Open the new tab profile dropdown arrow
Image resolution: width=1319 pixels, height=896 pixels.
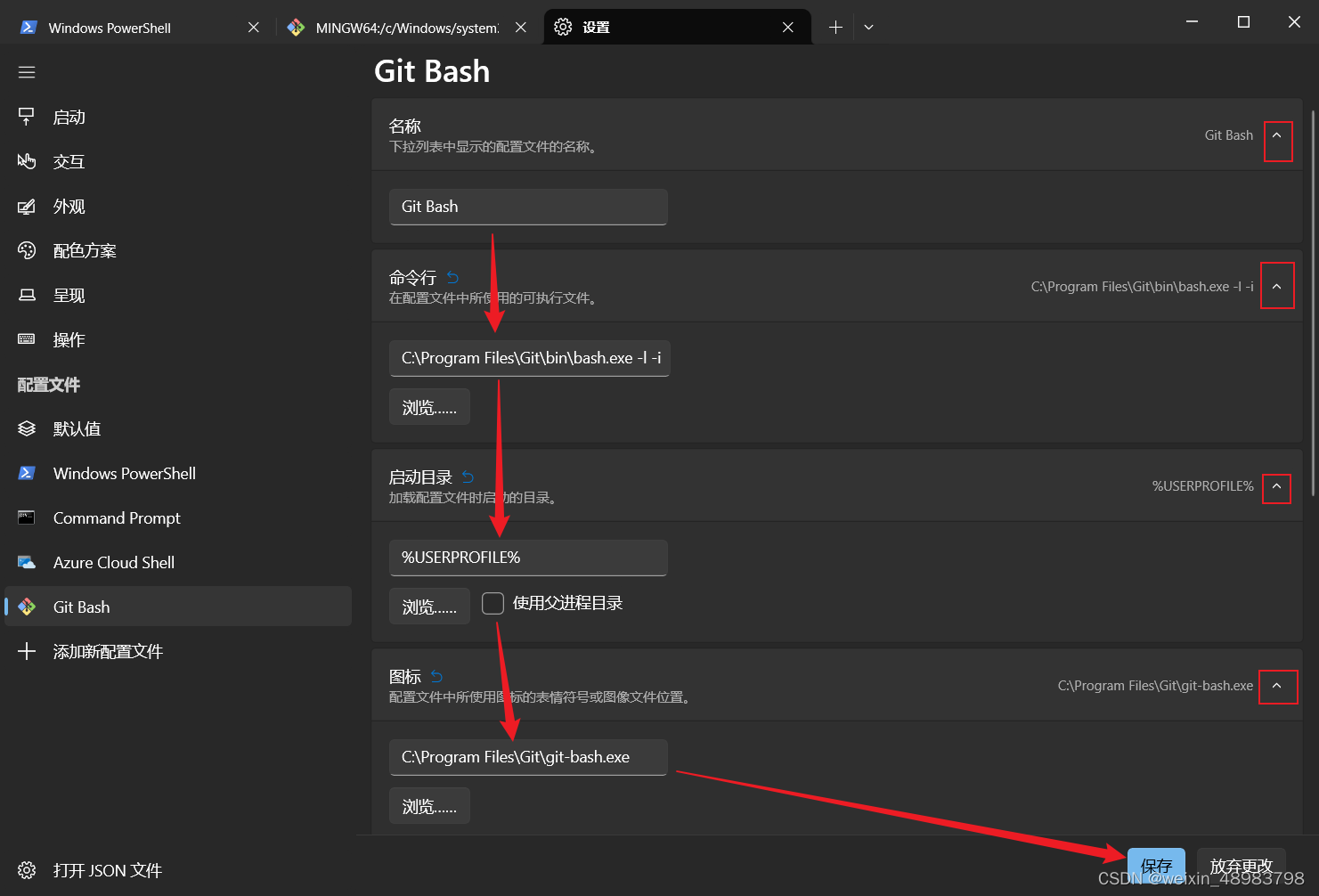coord(868,28)
